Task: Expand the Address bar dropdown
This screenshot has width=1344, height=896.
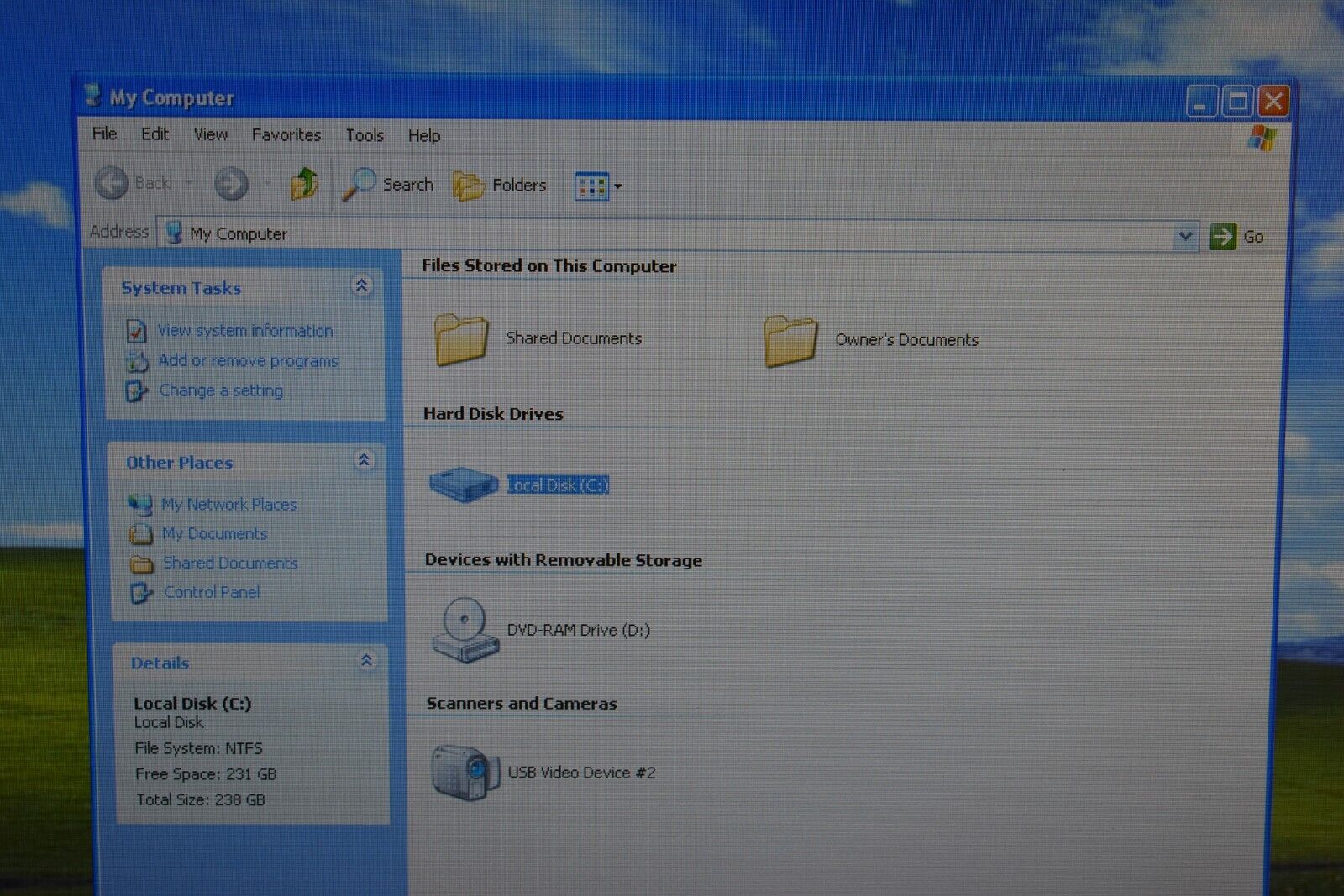Action: 1184,236
